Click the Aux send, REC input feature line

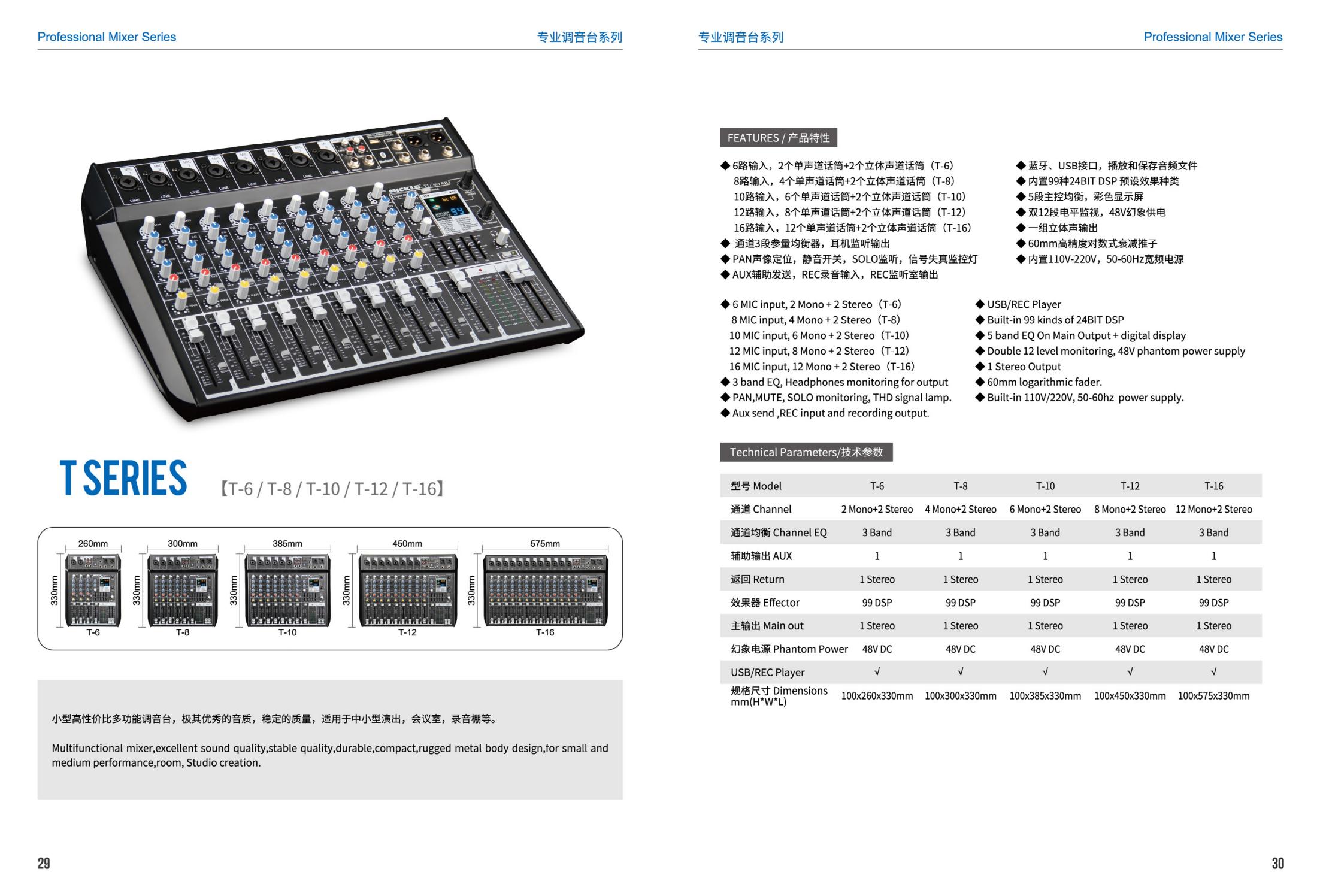coord(825,413)
